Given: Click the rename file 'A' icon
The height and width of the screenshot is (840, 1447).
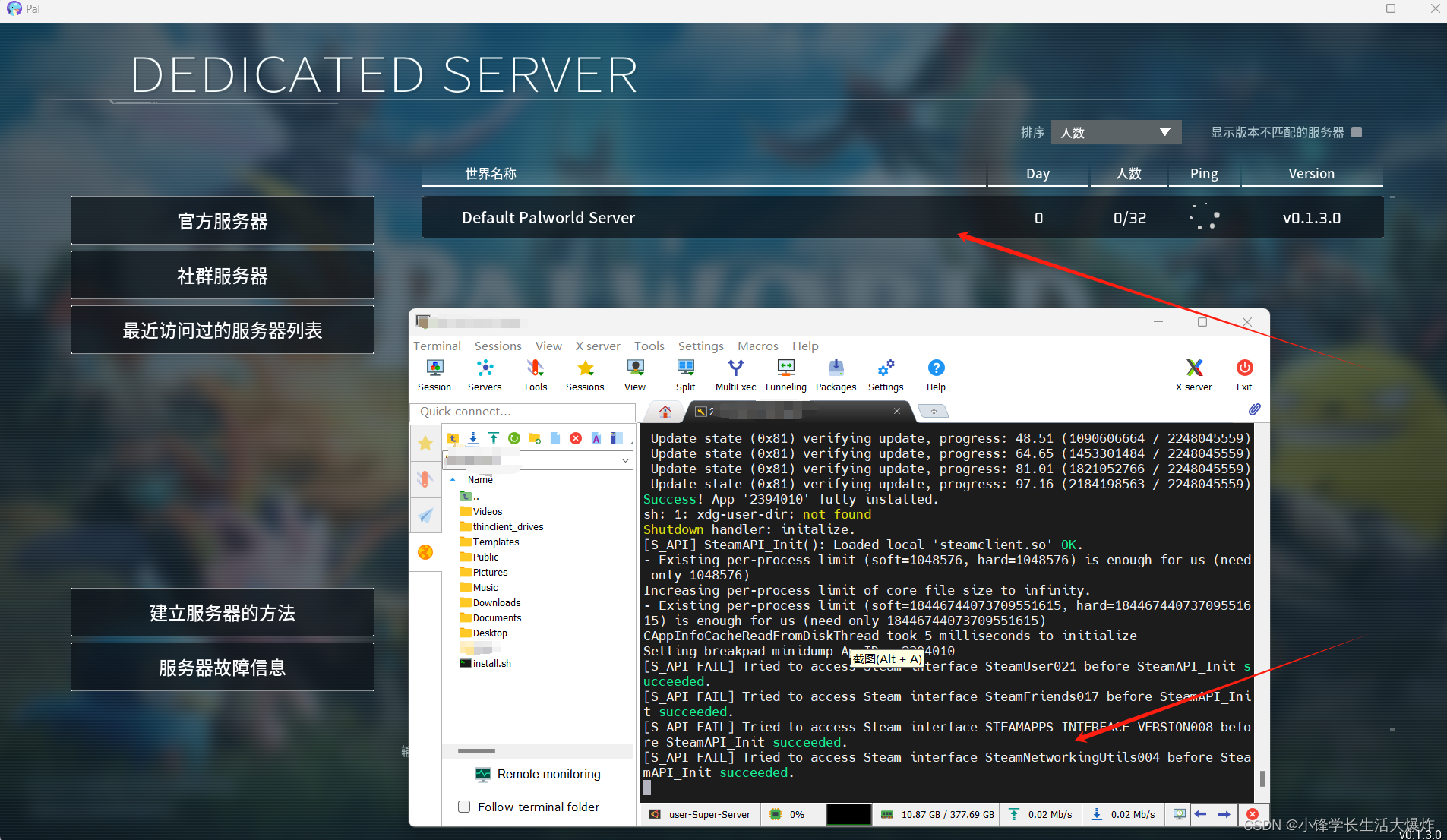Looking at the screenshot, I should pos(596,438).
